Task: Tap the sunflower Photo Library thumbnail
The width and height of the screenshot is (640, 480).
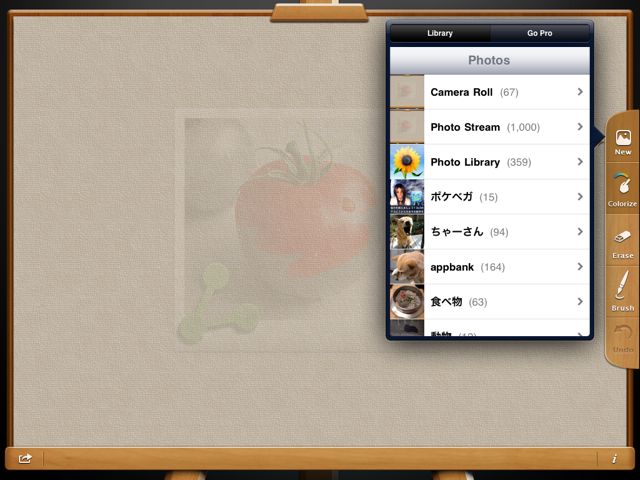Action: click(407, 162)
